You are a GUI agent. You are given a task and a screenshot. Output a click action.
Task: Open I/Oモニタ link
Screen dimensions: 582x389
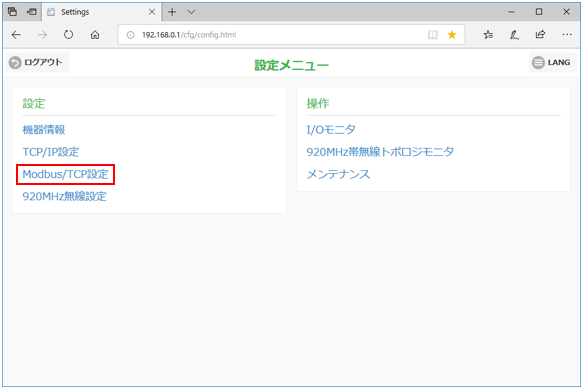331,130
